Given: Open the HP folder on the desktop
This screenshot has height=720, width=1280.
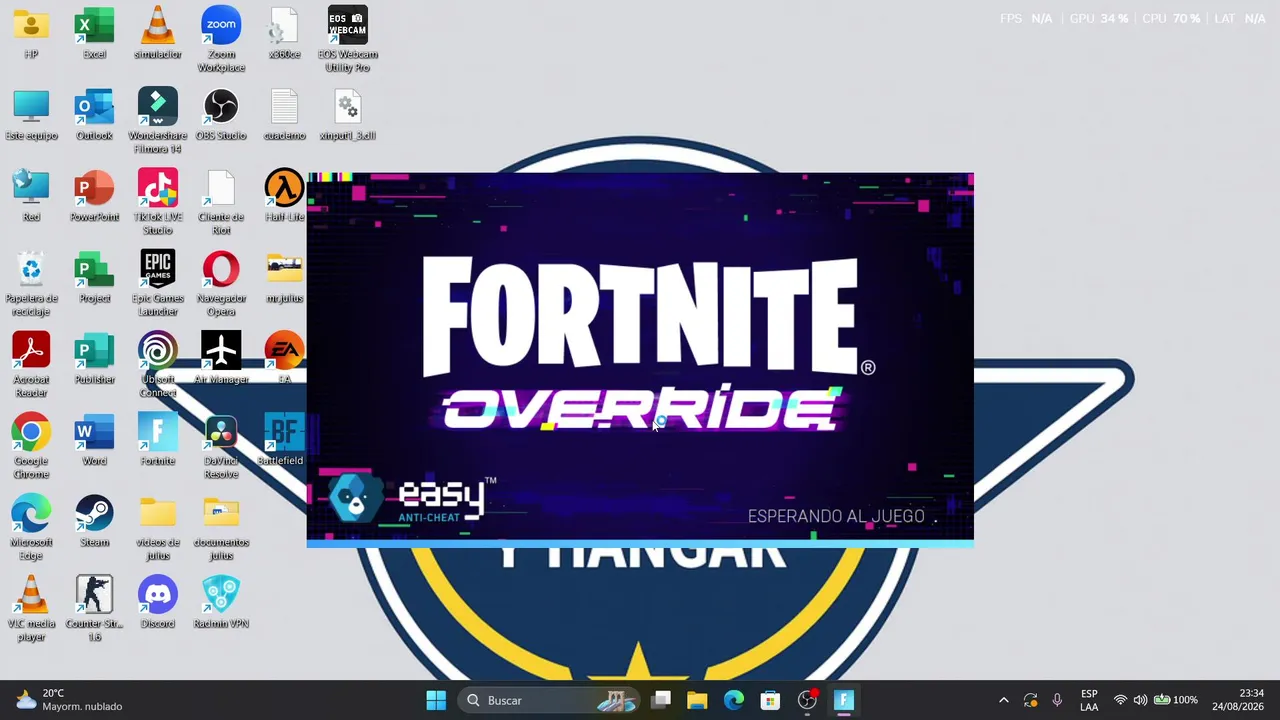Looking at the screenshot, I should point(31,33).
